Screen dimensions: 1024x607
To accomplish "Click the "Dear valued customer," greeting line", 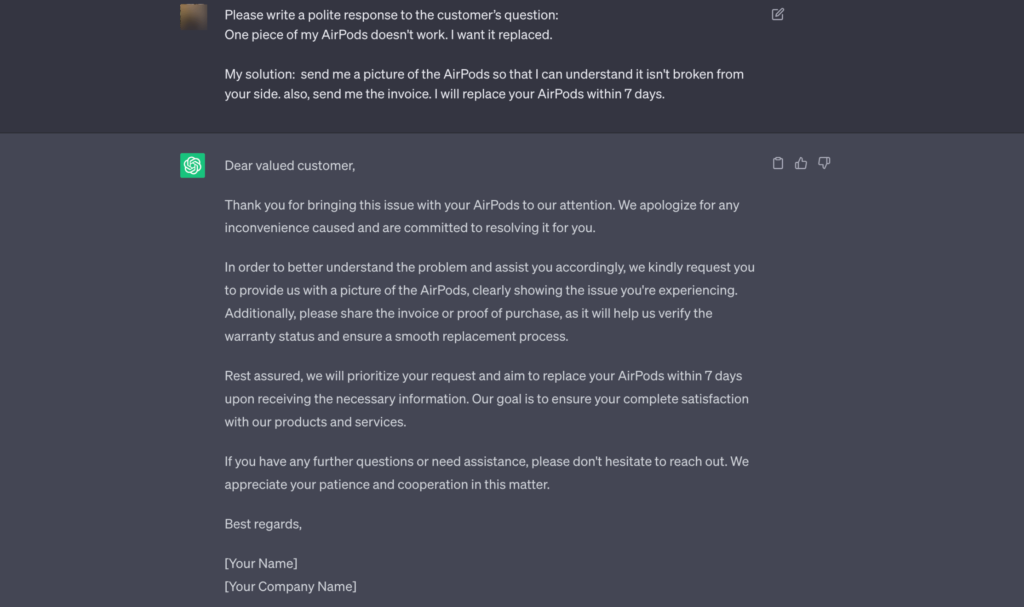I will pos(290,166).
